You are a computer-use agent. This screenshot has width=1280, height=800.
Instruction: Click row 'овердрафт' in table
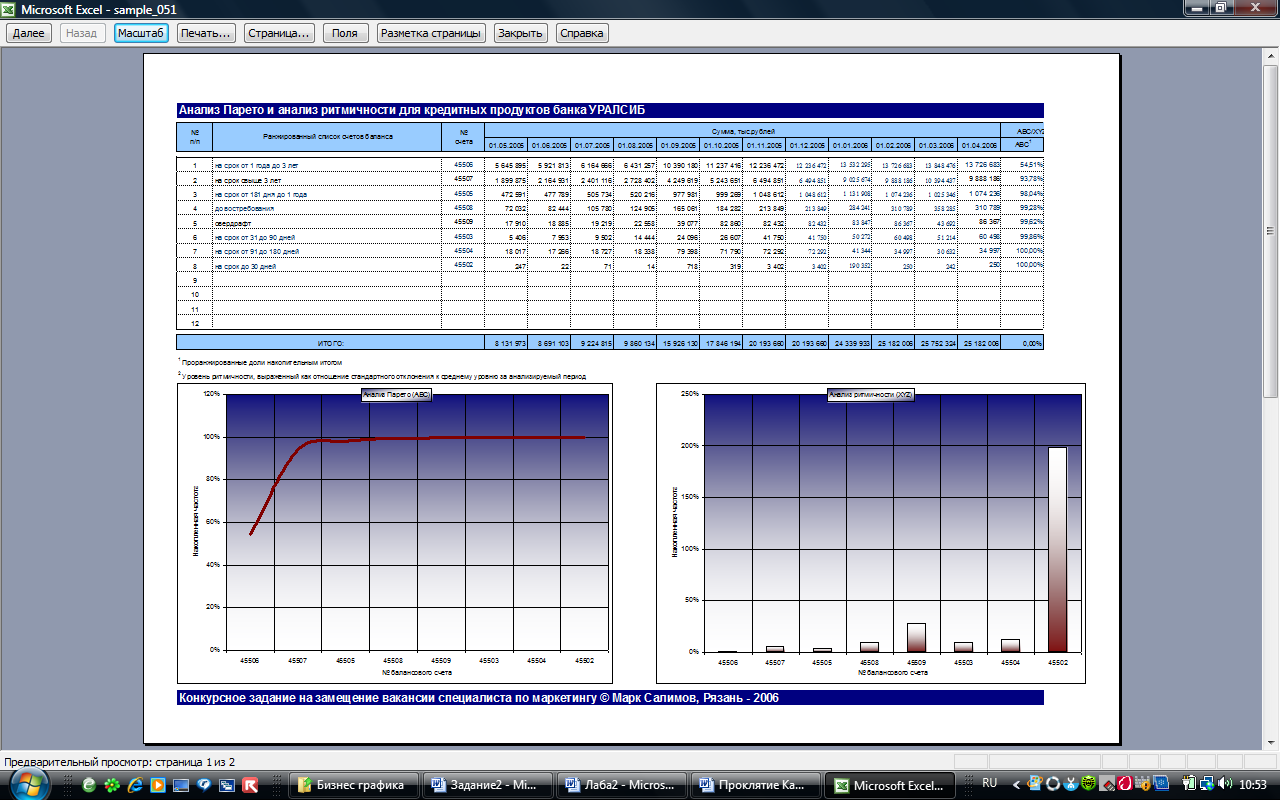[x=609, y=222]
